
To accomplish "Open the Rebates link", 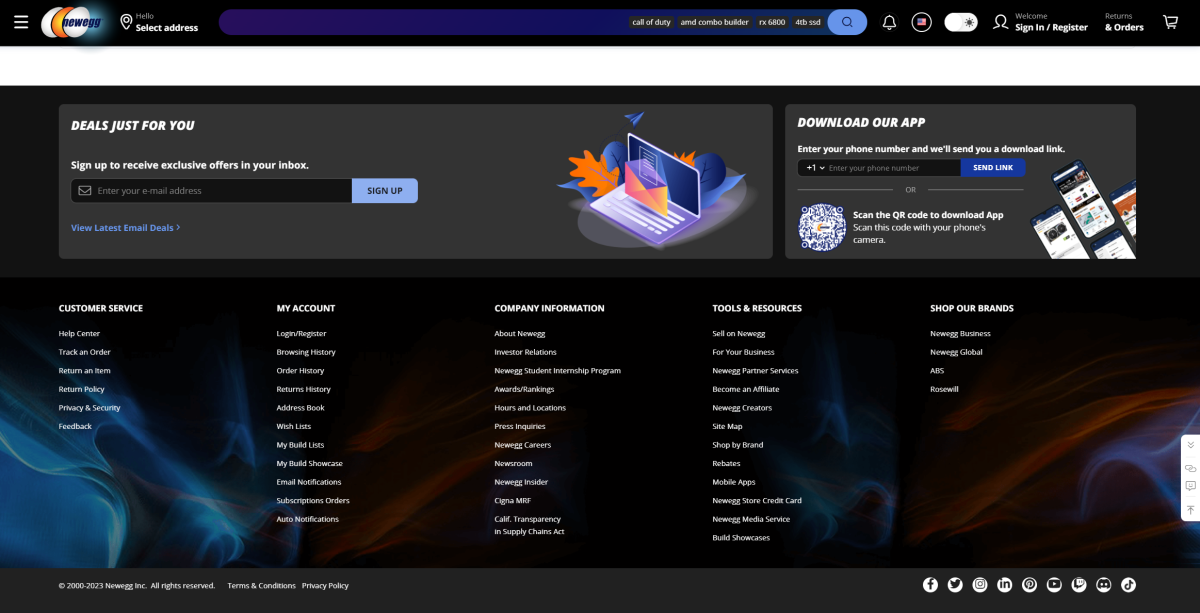I will coord(727,463).
